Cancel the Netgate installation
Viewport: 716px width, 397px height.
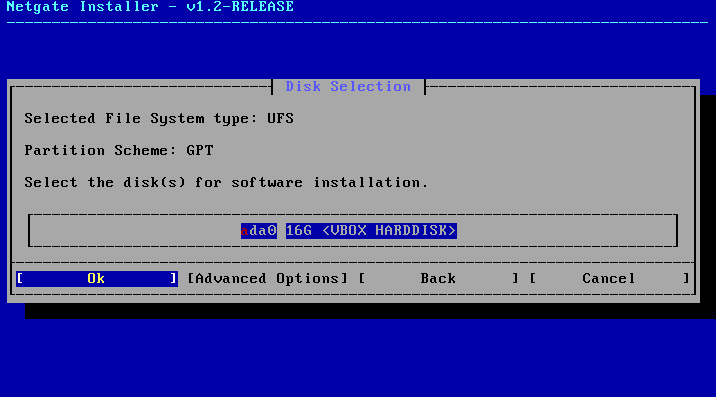(609, 279)
